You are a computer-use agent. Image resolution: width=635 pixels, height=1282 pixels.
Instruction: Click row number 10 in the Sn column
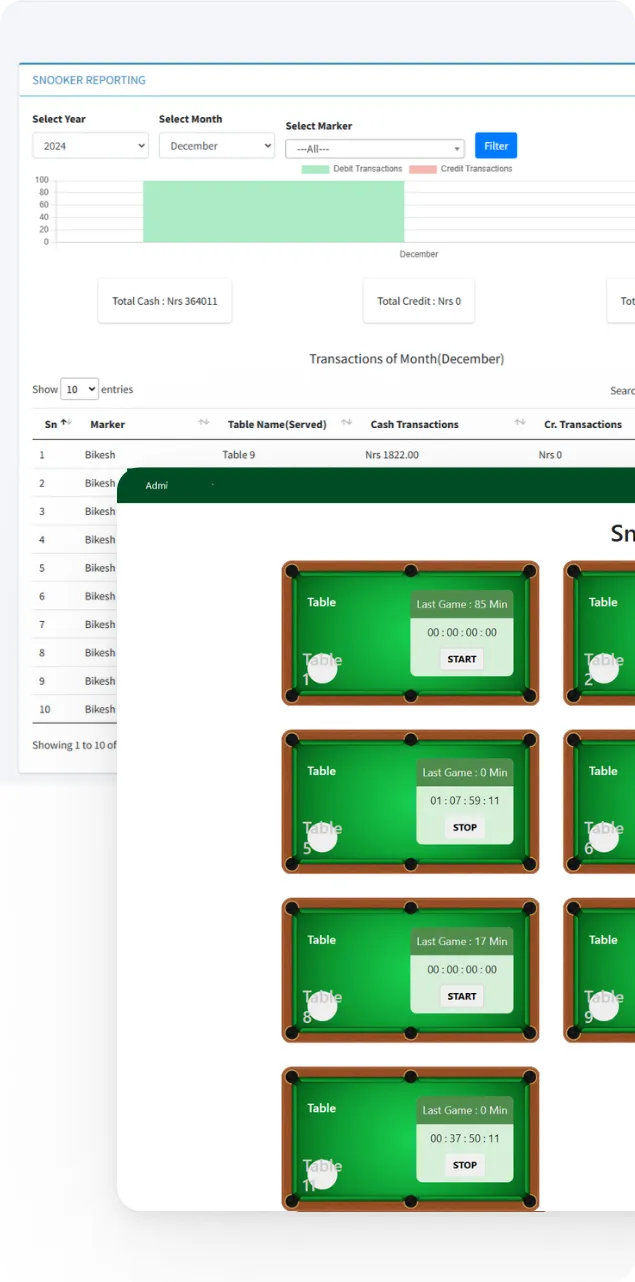[43, 709]
